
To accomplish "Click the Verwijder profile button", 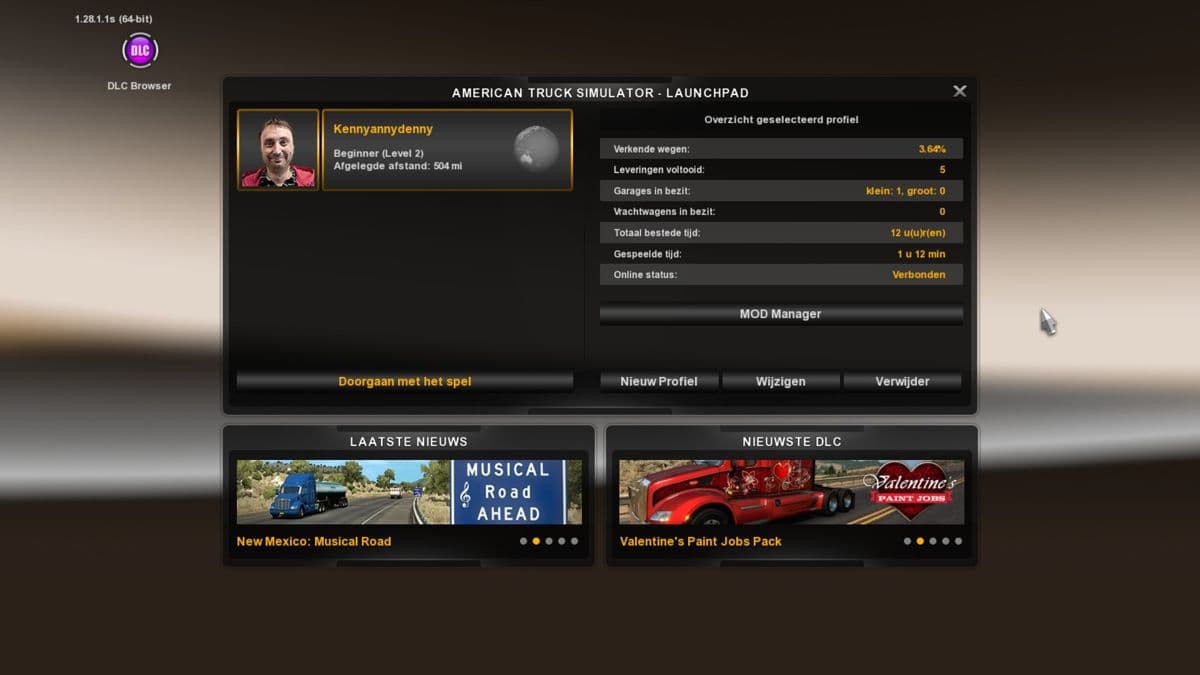I will click(x=903, y=381).
